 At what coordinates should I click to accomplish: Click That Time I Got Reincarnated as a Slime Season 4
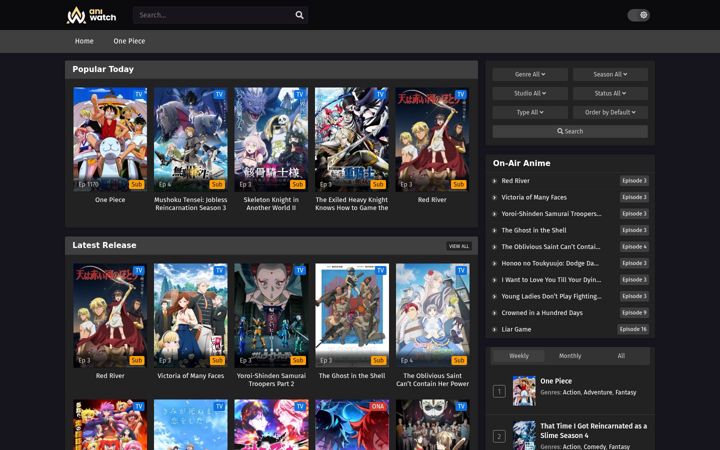(593, 431)
